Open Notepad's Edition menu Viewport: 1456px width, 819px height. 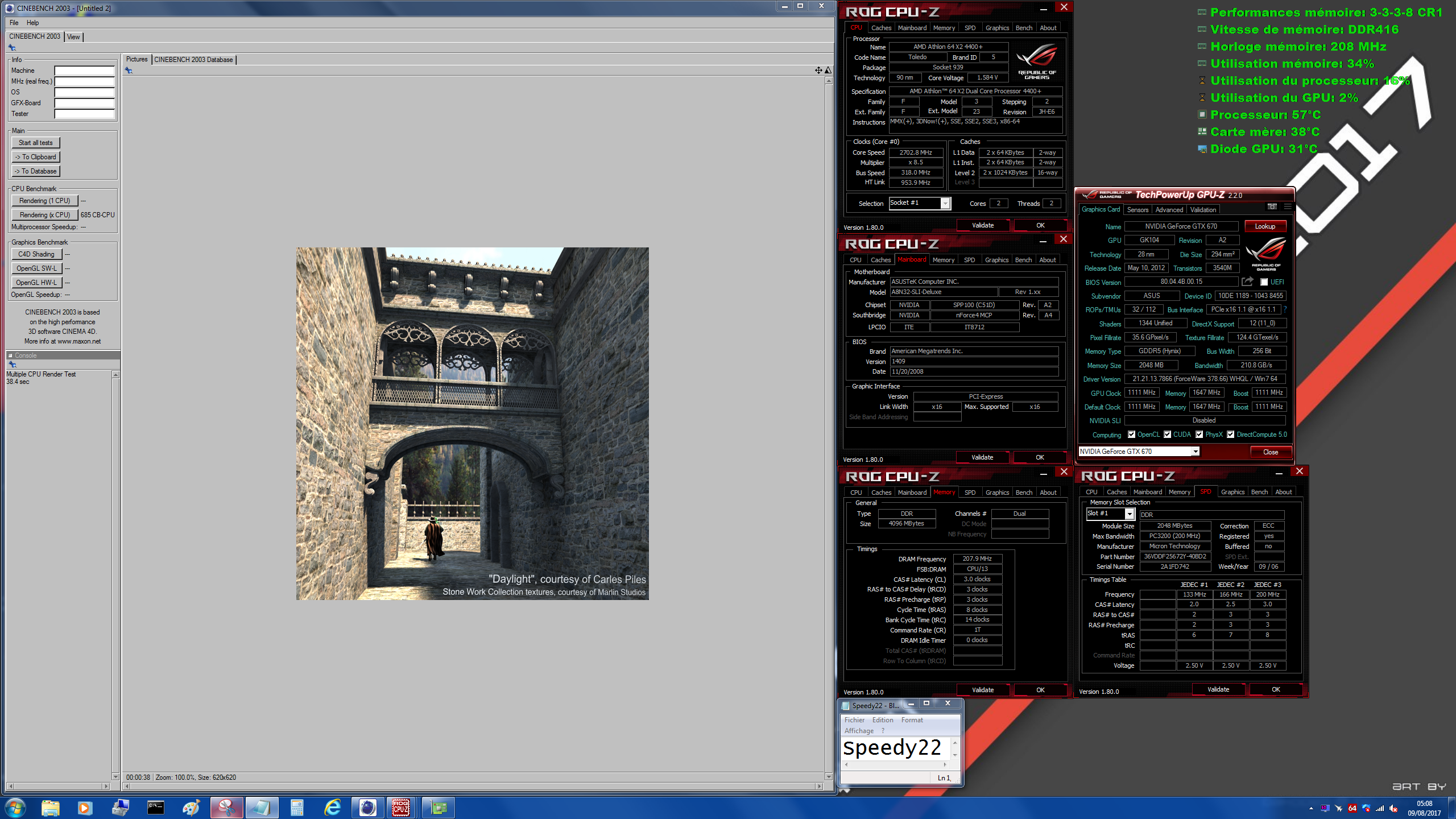point(883,720)
